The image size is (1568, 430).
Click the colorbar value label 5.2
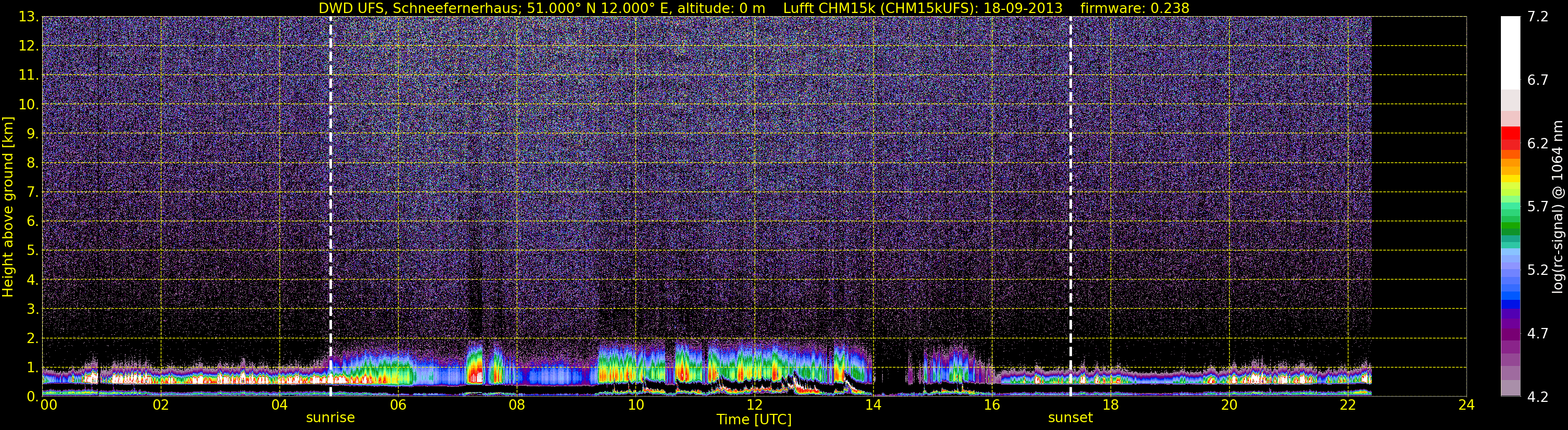pyautogui.click(x=1538, y=270)
